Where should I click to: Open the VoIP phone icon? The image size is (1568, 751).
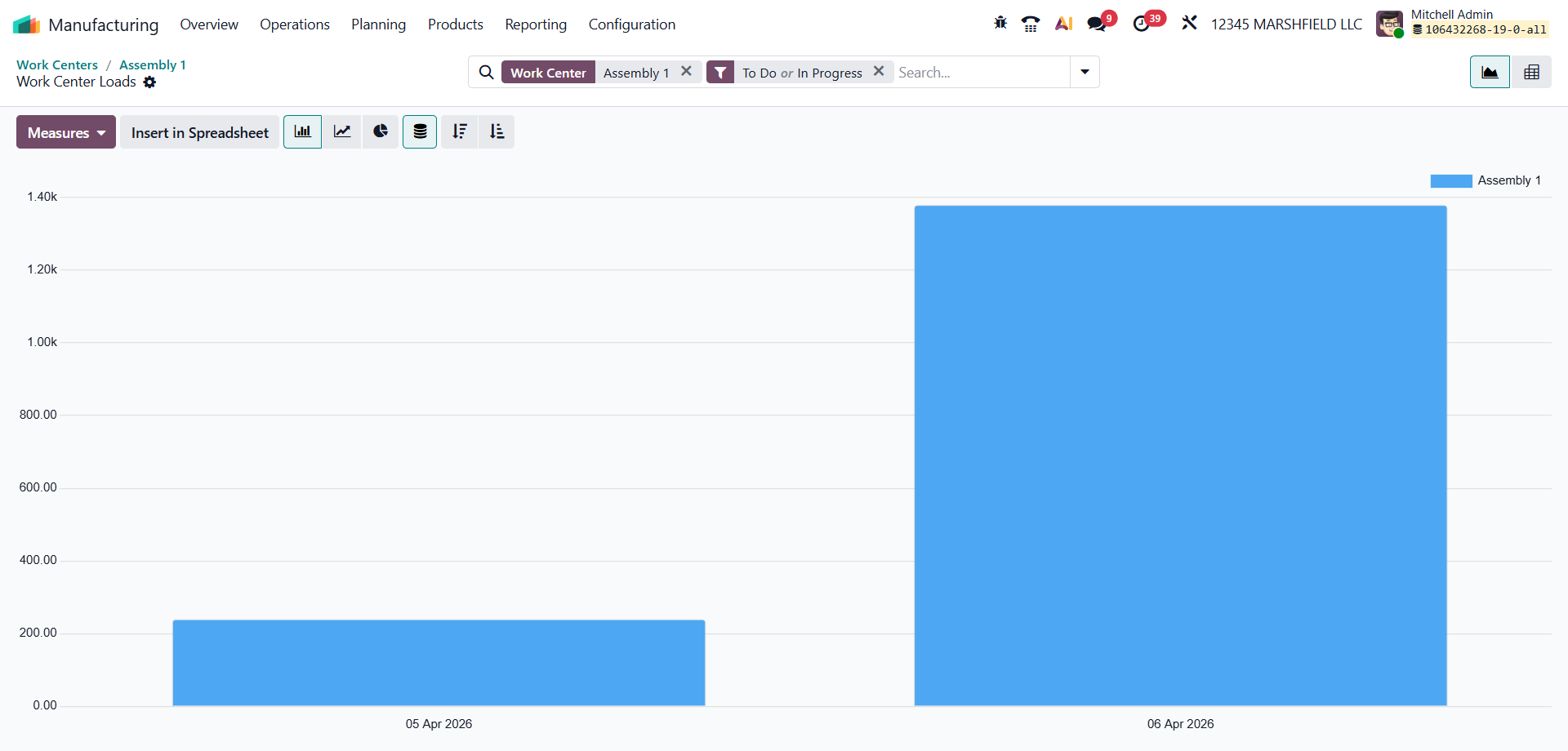coord(1031,24)
